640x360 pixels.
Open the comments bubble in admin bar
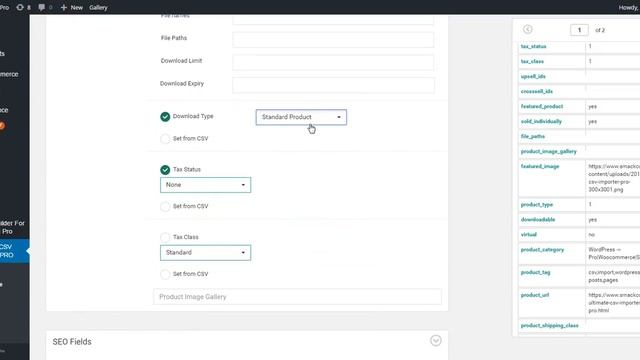[x=42, y=7]
